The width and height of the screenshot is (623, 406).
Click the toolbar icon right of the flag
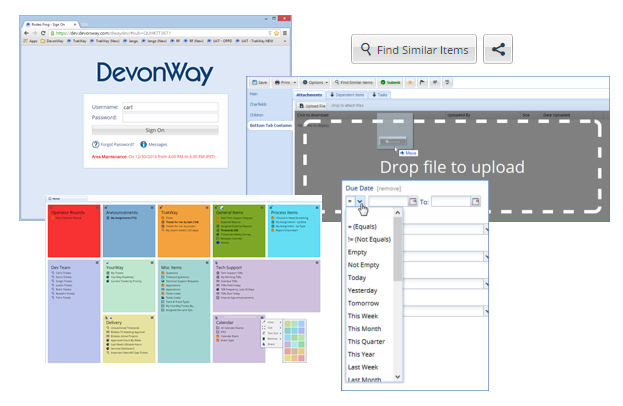(435, 83)
